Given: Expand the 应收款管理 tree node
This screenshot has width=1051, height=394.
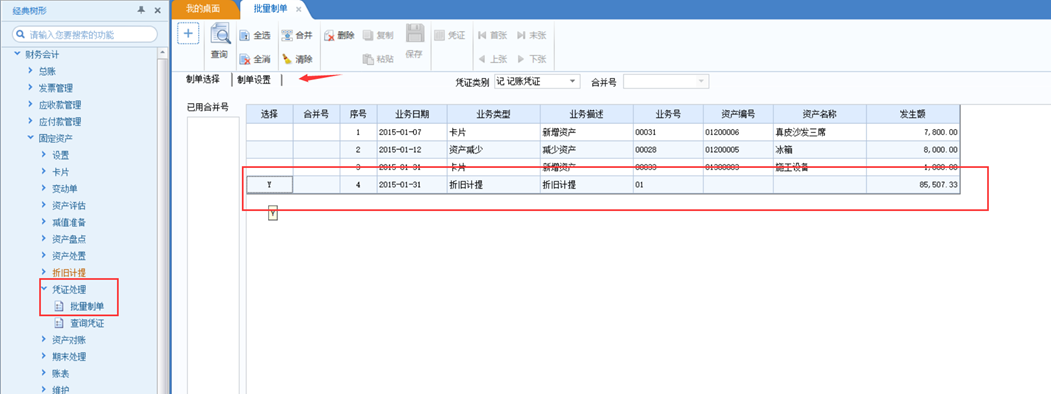Looking at the screenshot, I should [30, 104].
